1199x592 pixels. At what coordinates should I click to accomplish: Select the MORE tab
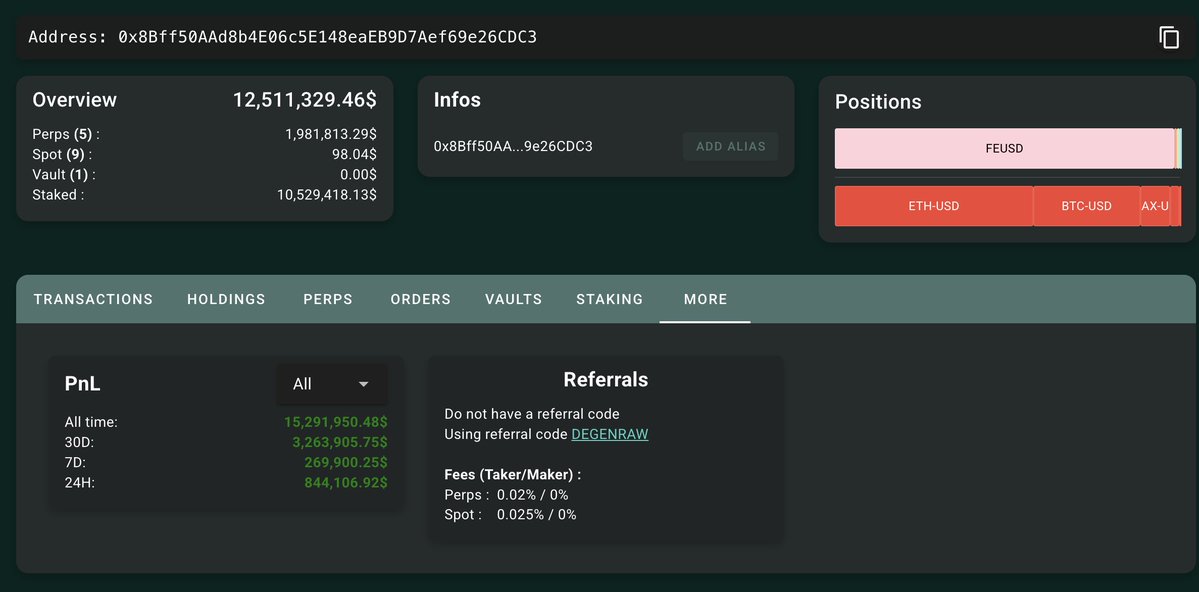pyautogui.click(x=706, y=299)
